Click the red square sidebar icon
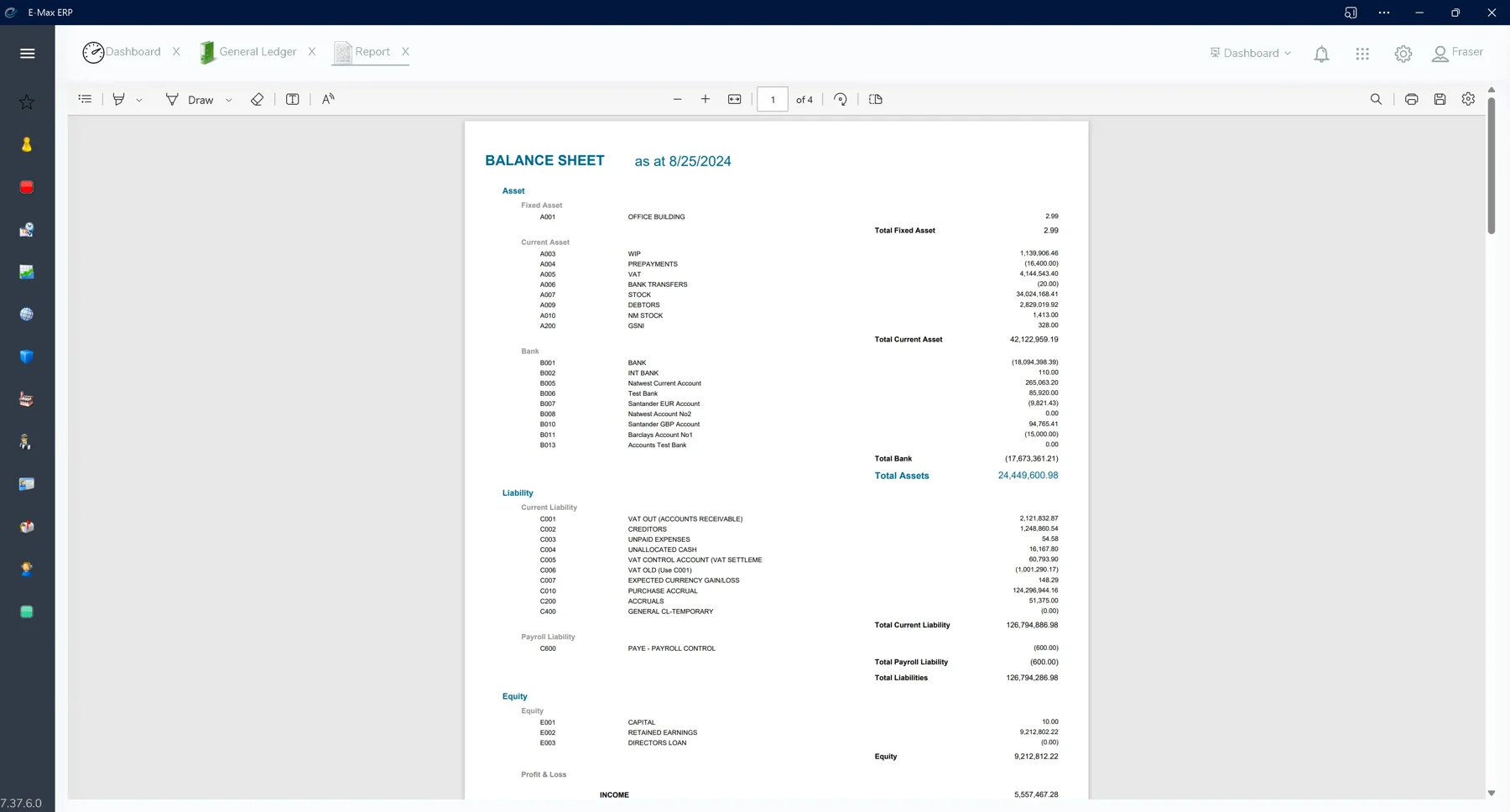The height and width of the screenshot is (812, 1510). coord(27,187)
